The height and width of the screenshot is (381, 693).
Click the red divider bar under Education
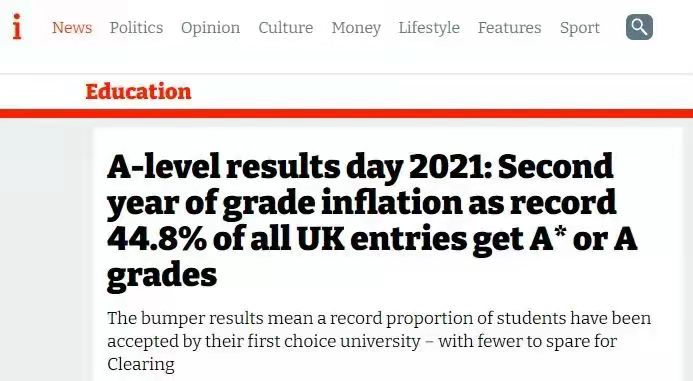click(x=346, y=113)
